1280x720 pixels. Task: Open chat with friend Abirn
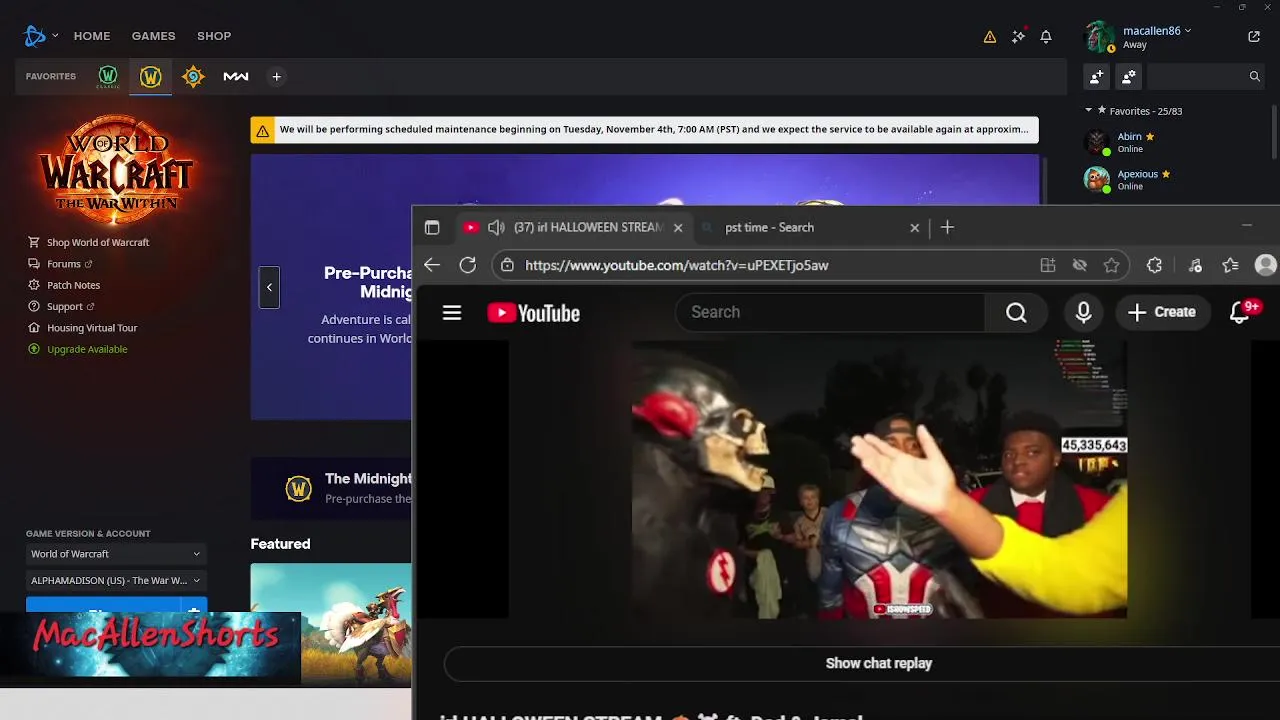(x=1176, y=142)
